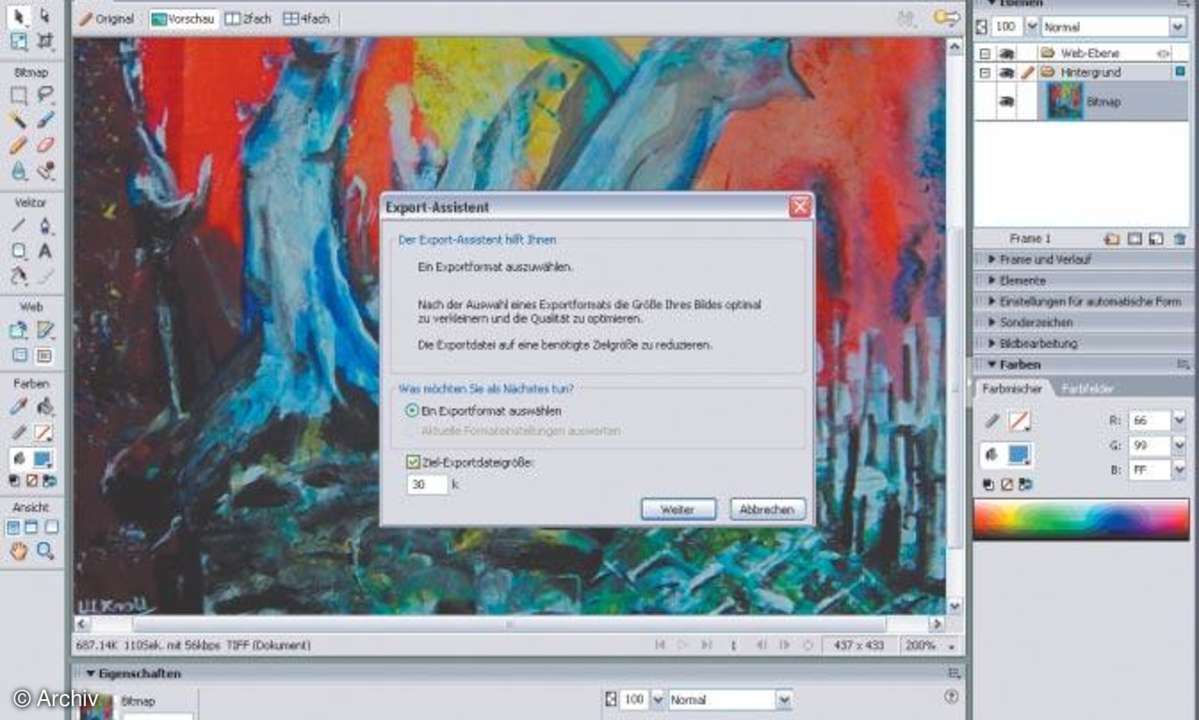Open the 200% zoom level dropdown
This screenshot has width=1199, height=720.
951,646
